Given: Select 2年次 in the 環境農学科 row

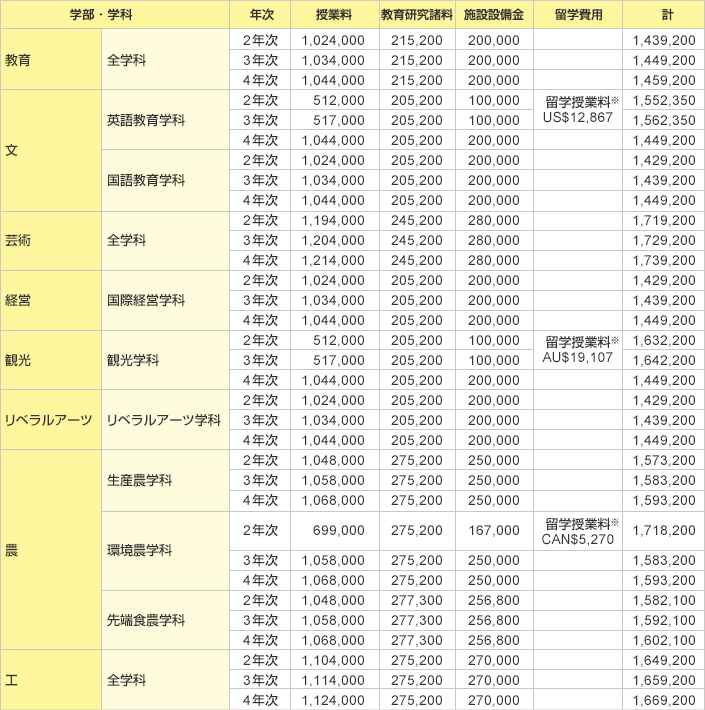Looking at the screenshot, I should 260,530.
